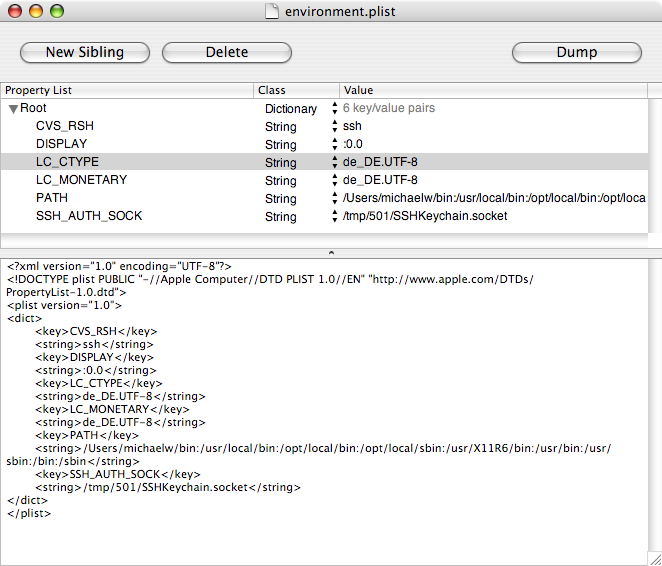The image size is (662, 566).
Task: Click the split view divider handle
Action: (x=331, y=253)
